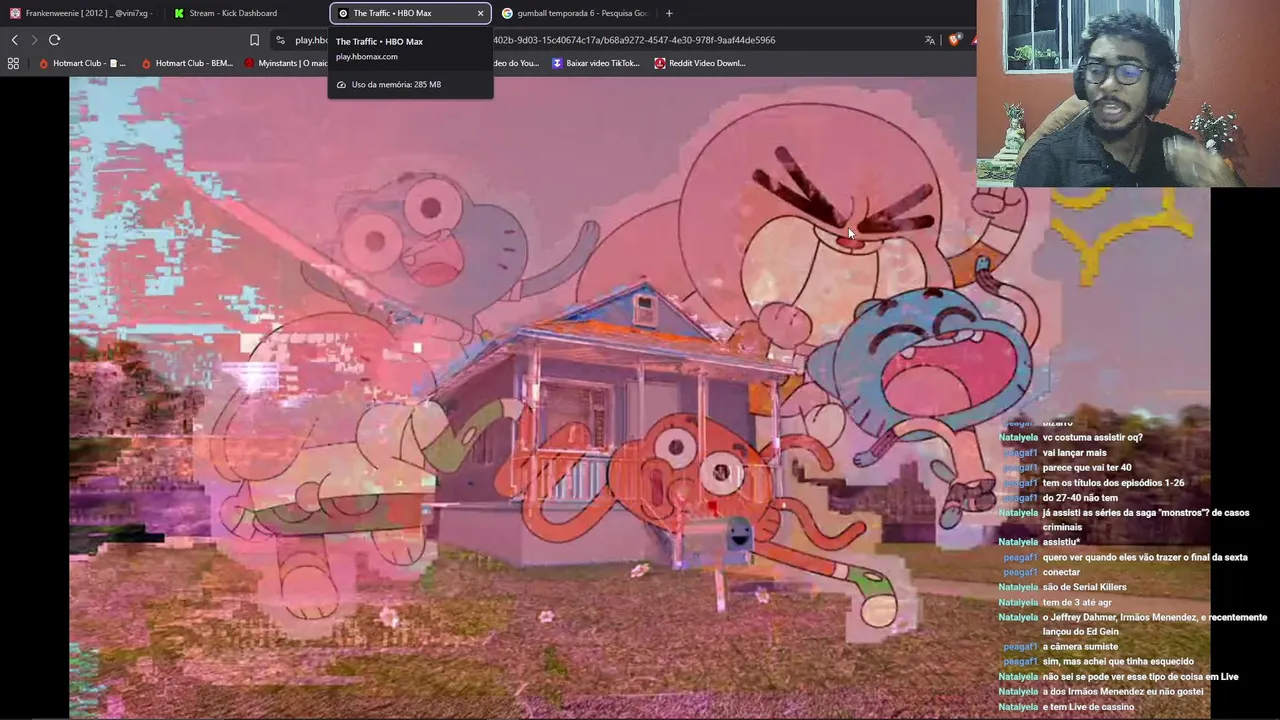Close The Traffic HBO Max tab
Screen dimensions: 1280x720
pyautogui.click(x=480, y=13)
